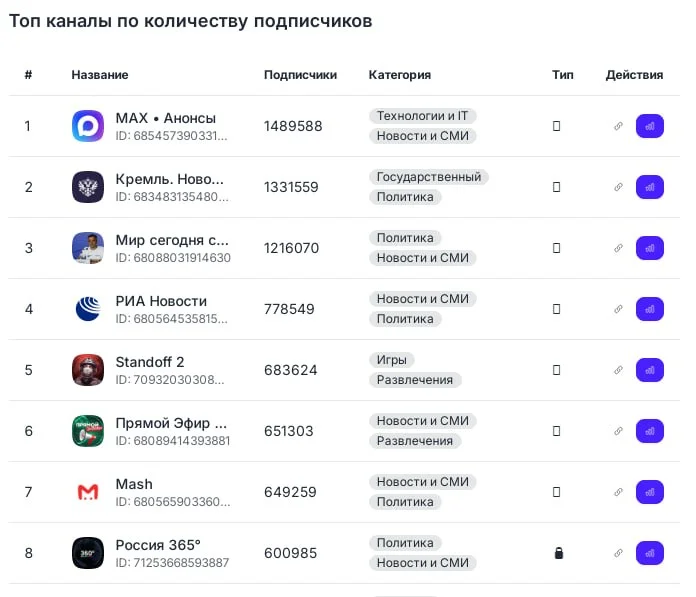Click link icon for Мир сегодня channel
The image size is (696, 597).
point(618,248)
